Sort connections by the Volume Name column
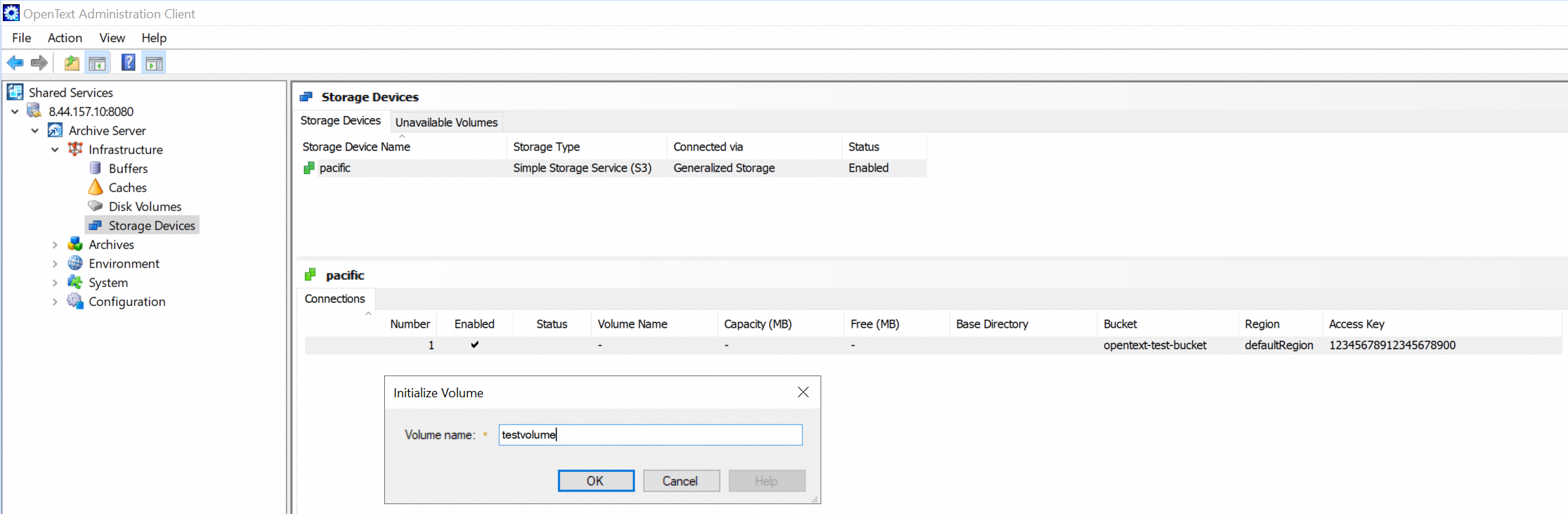The width and height of the screenshot is (1568, 514). (x=654, y=324)
